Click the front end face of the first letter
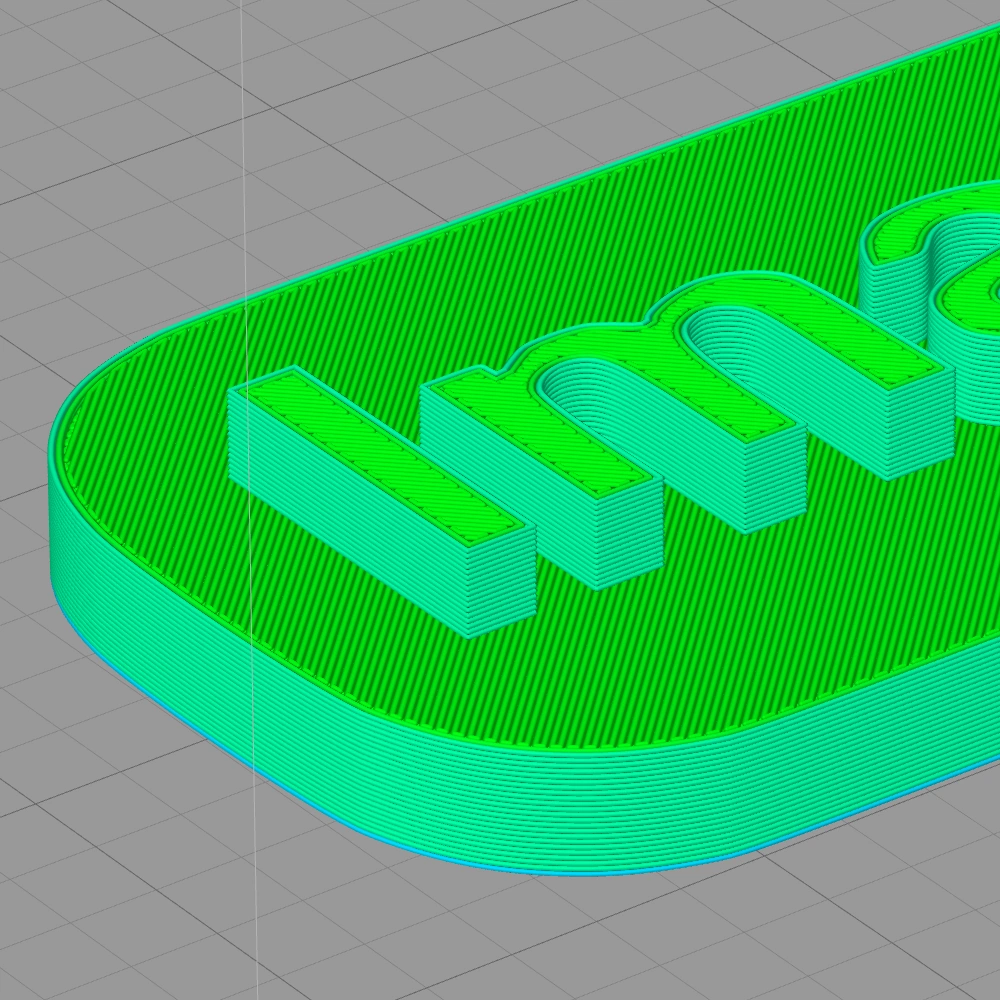 coord(500,590)
